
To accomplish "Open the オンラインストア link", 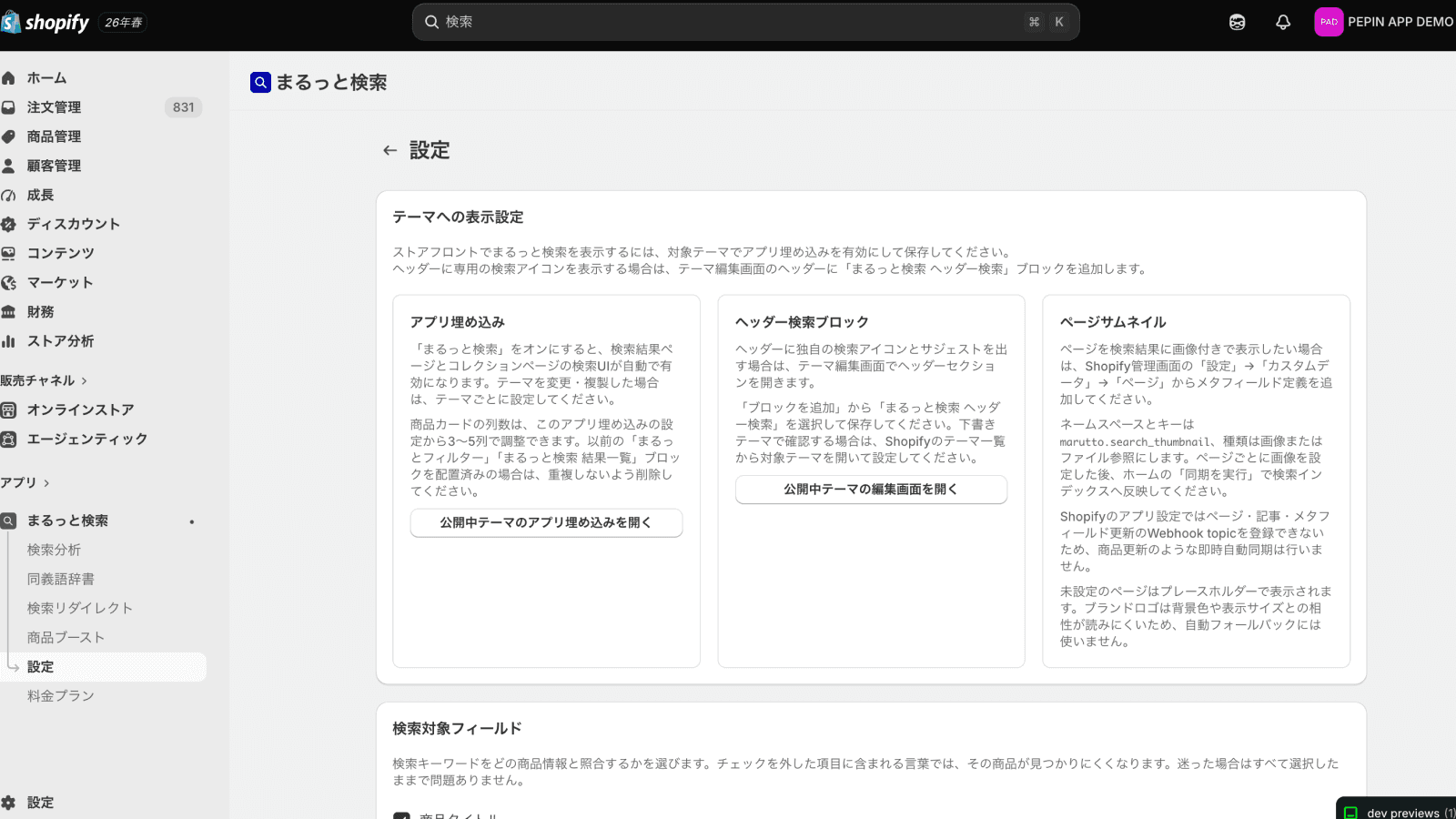I will (80, 409).
